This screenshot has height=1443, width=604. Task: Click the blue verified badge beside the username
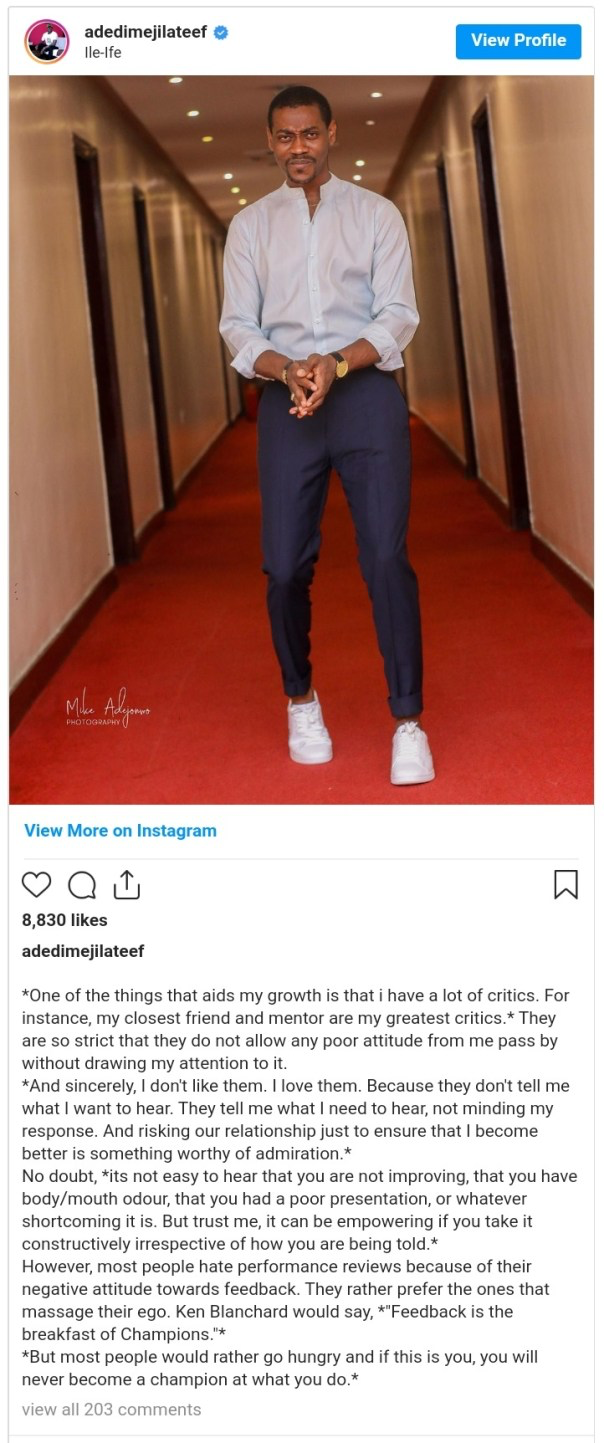click(x=221, y=32)
